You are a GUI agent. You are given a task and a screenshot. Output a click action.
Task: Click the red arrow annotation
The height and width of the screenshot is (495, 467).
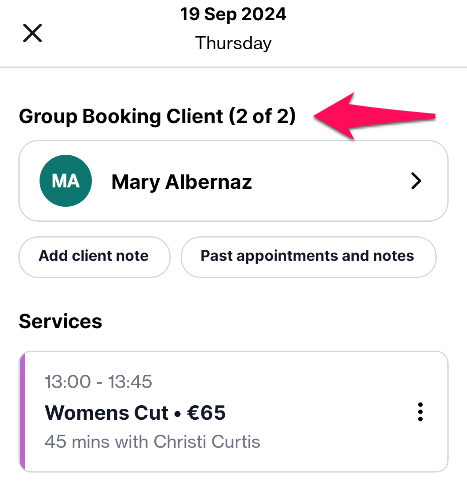(x=375, y=116)
